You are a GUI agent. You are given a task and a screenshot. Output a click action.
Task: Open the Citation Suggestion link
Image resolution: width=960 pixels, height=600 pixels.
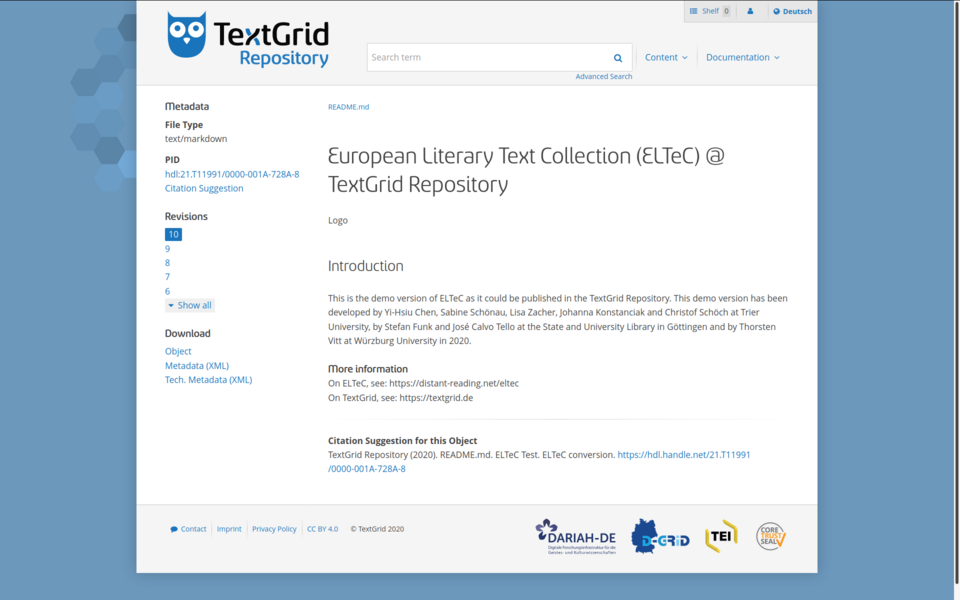(x=204, y=188)
